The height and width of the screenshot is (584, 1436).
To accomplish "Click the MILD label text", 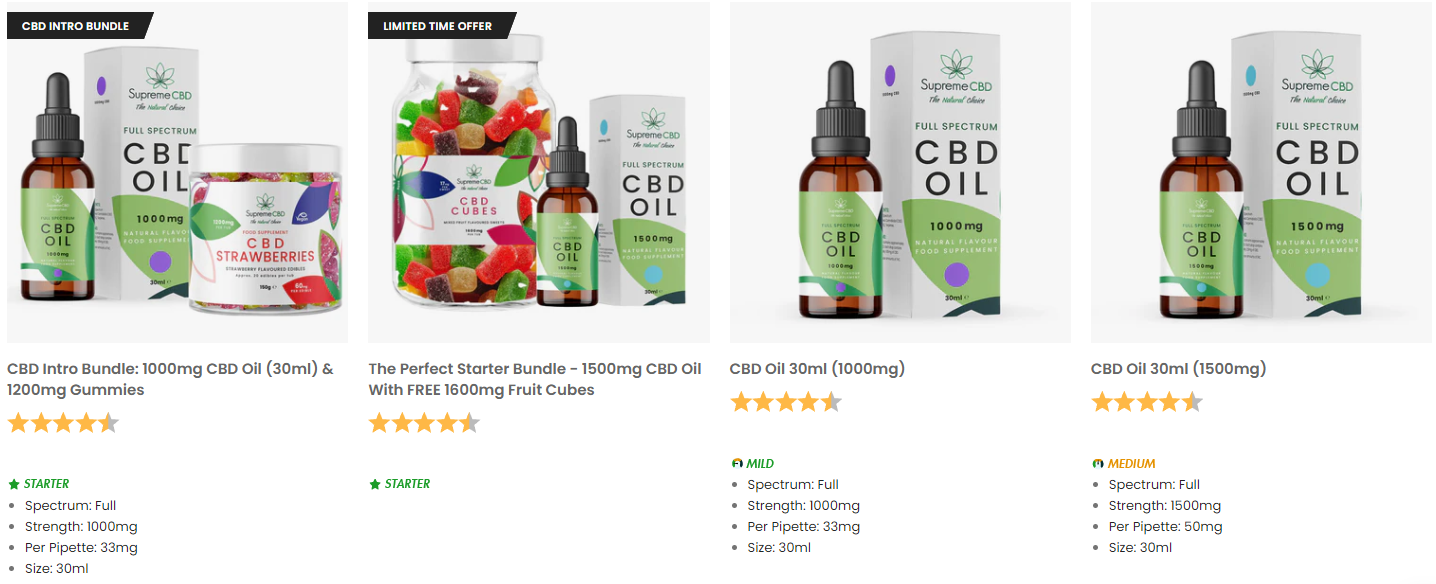I will tap(760, 464).
